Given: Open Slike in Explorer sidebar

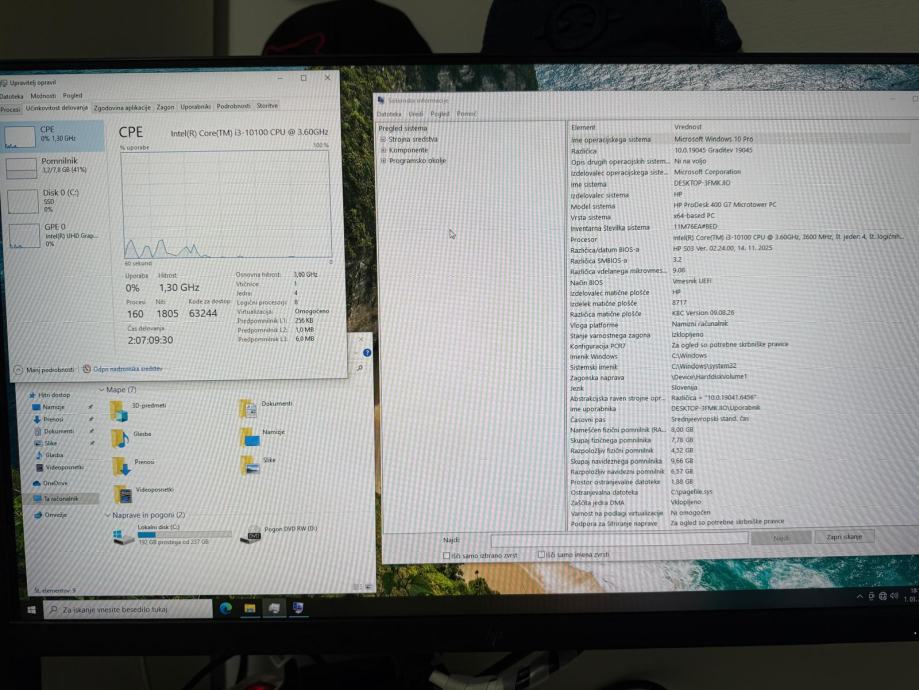Looking at the screenshot, I should [x=46, y=443].
